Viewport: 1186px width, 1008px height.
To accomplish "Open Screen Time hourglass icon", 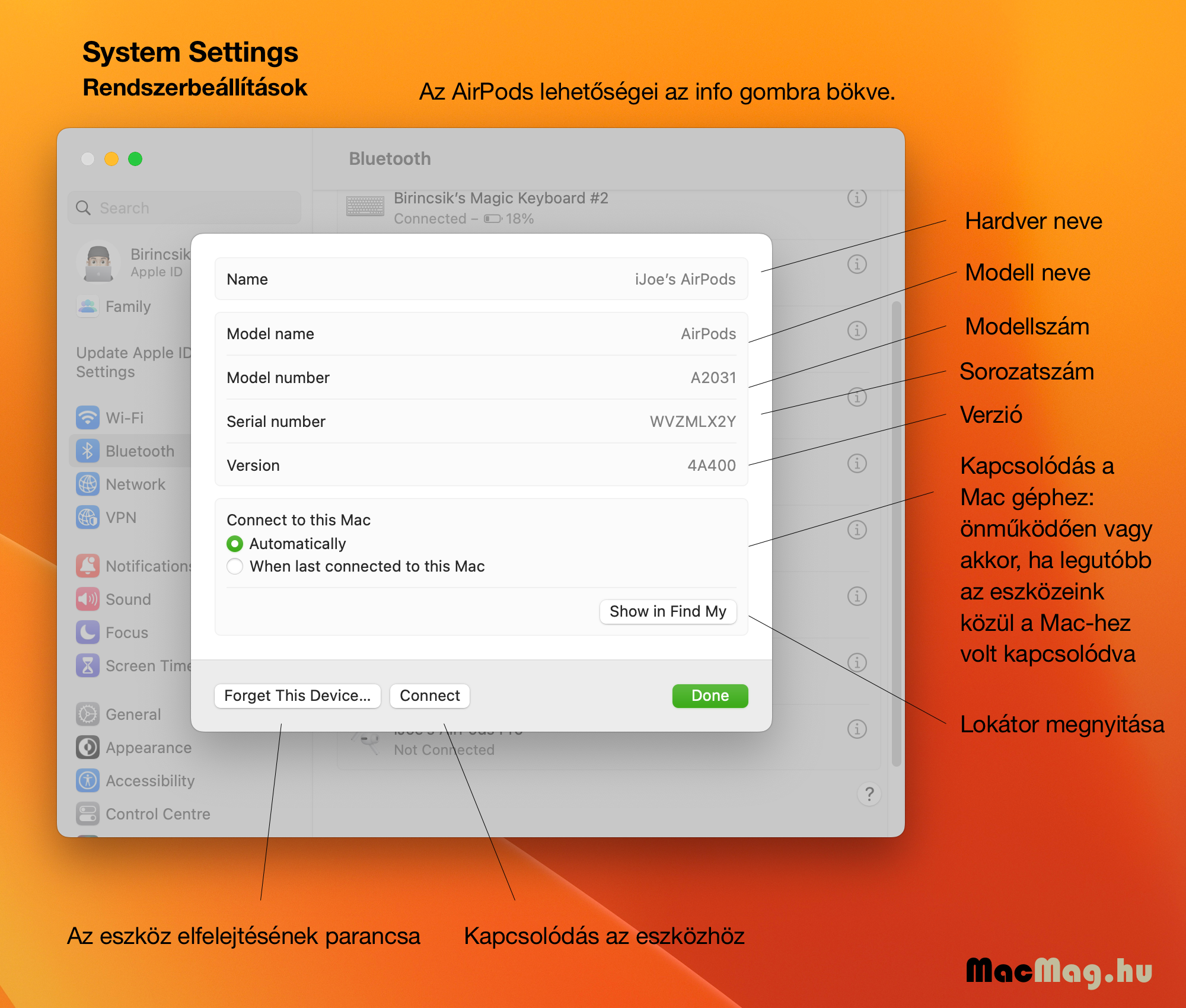I will pyautogui.click(x=88, y=665).
